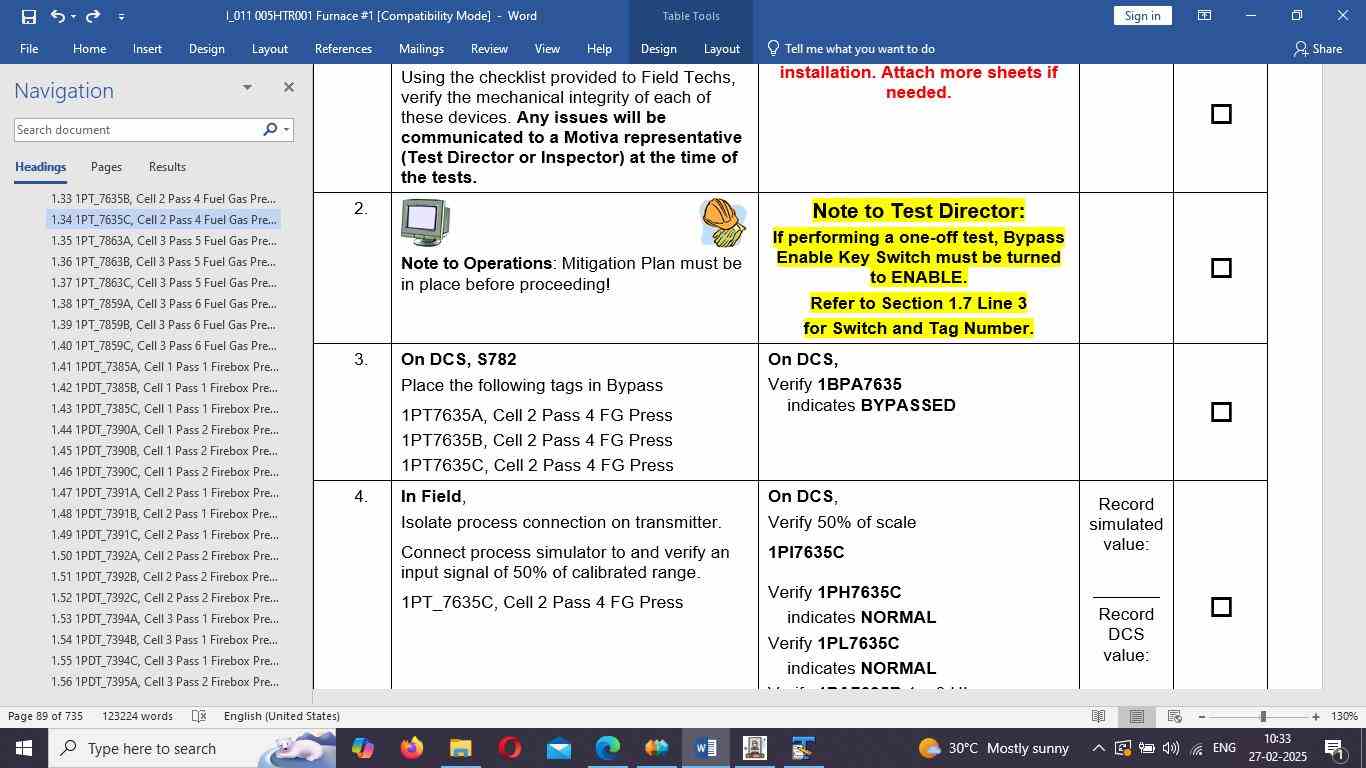Image resolution: width=1366 pixels, height=768 pixels.
Task: Click the English (United States) language indicator
Action: pos(282,716)
